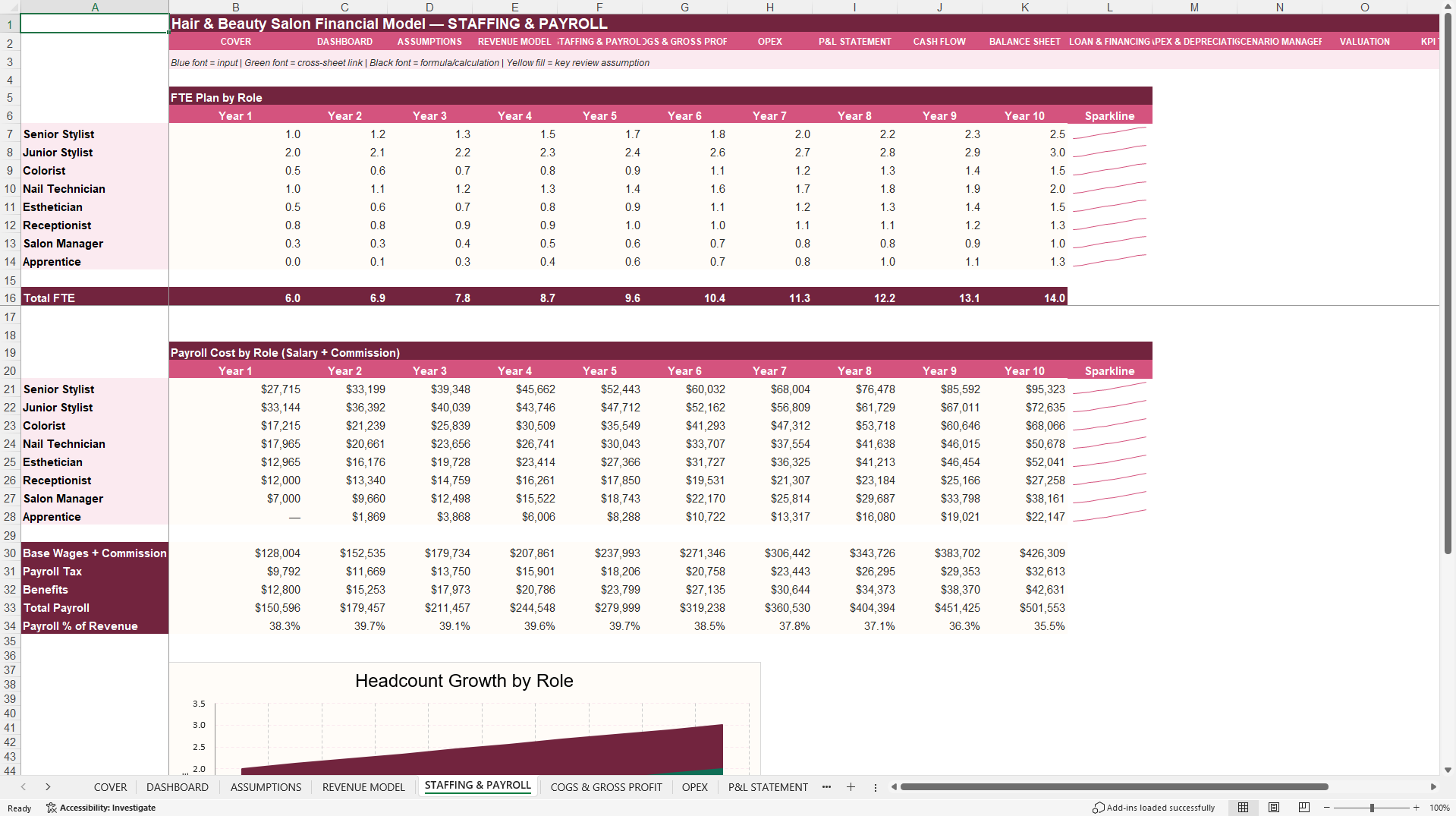Screen dimensions: 1456x816
Task: Select column B header
Action: 235,7
